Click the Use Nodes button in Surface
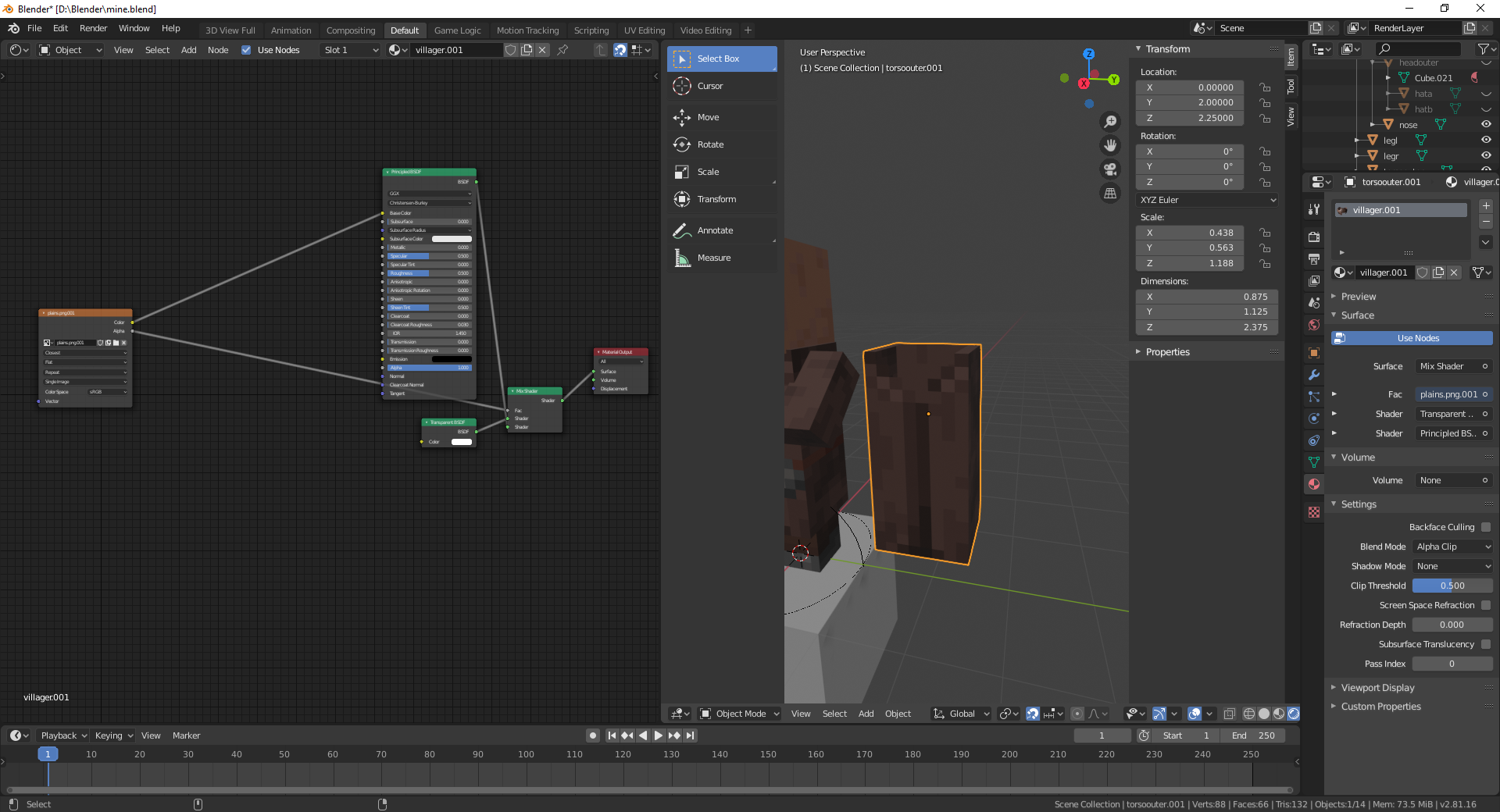Screen dimensions: 1500x812 [1412, 338]
